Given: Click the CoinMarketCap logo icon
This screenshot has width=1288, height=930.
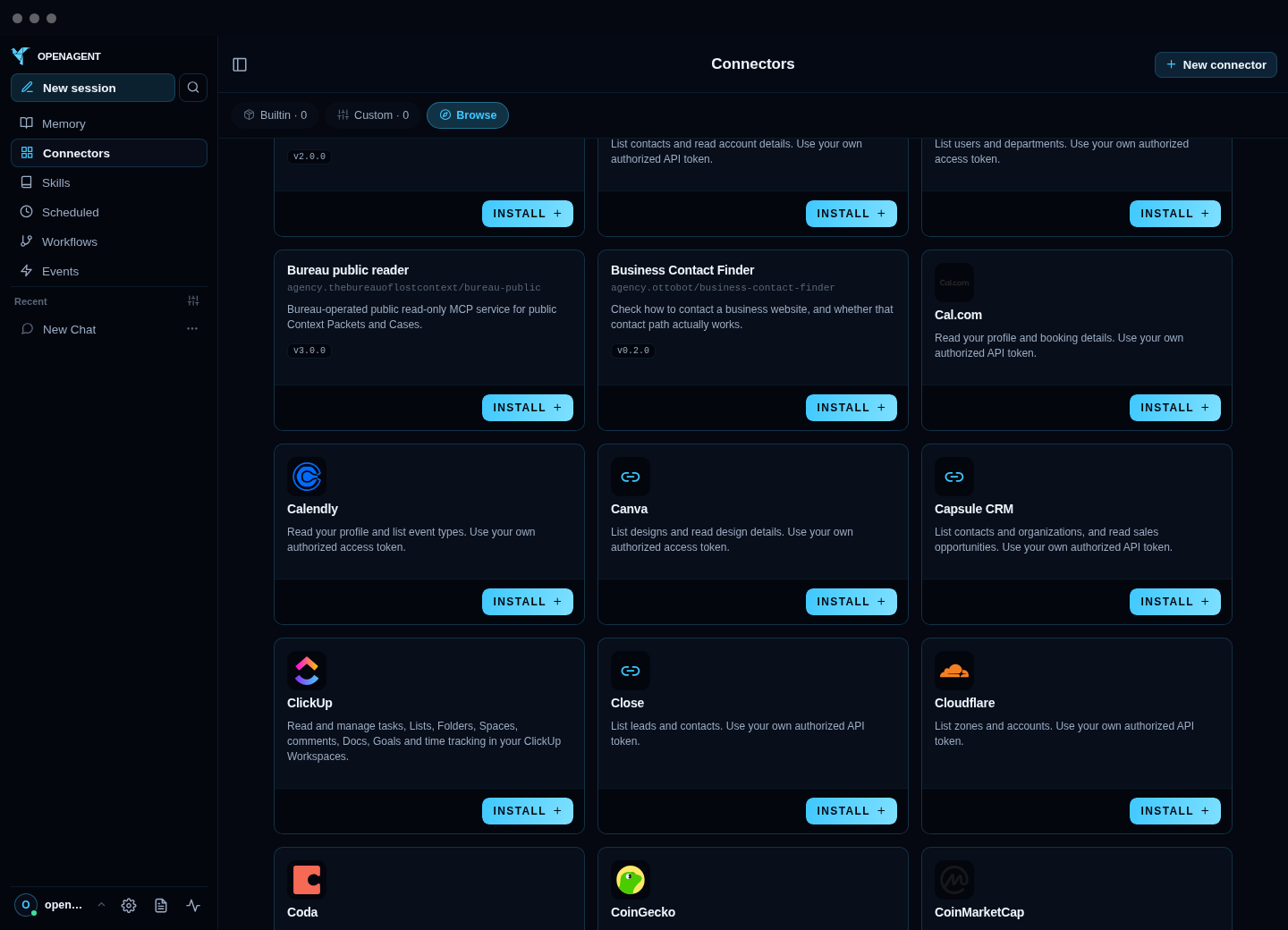Looking at the screenshot, I should [x=954, y=880].
